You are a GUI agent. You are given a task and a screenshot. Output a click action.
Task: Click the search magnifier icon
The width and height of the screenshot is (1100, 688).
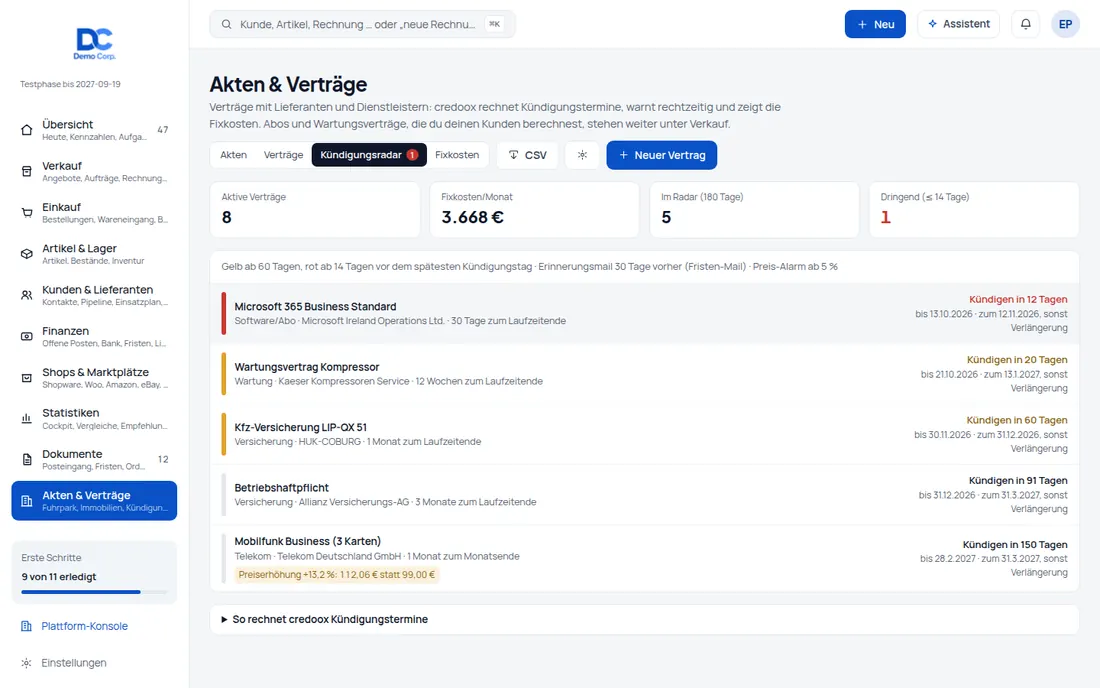(227, 24)
